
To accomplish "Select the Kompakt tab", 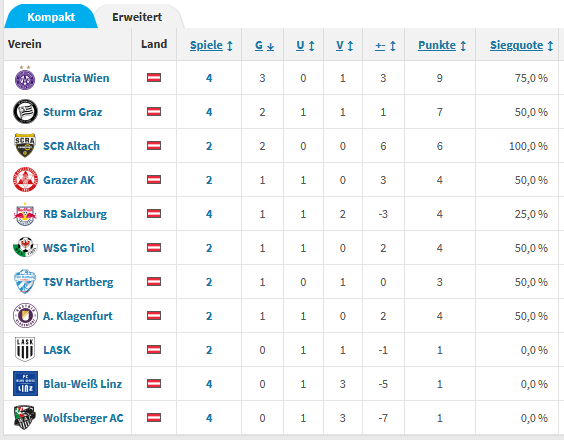I will click(51, 17).
